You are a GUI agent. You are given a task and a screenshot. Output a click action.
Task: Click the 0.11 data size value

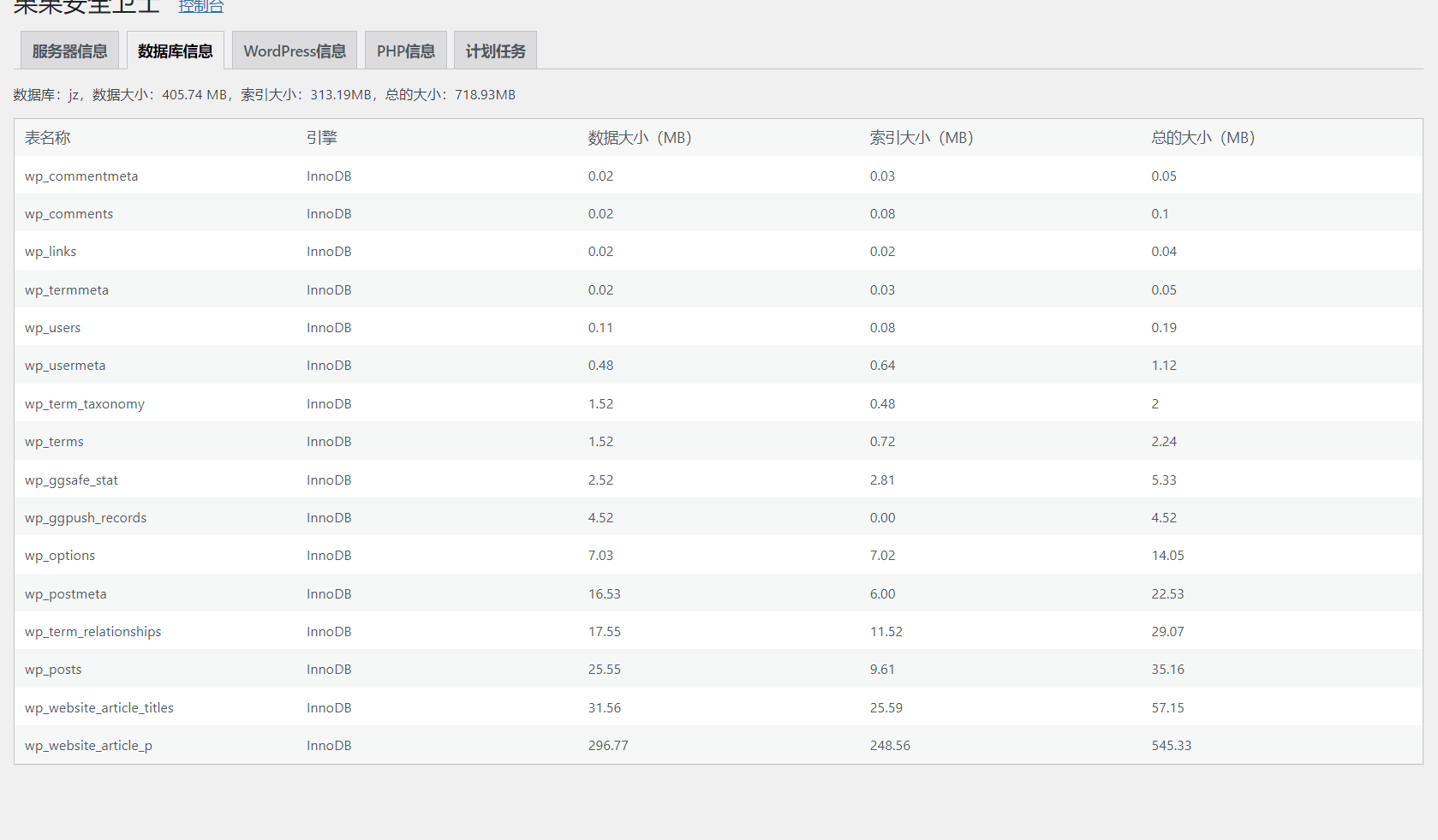point(600,328)
